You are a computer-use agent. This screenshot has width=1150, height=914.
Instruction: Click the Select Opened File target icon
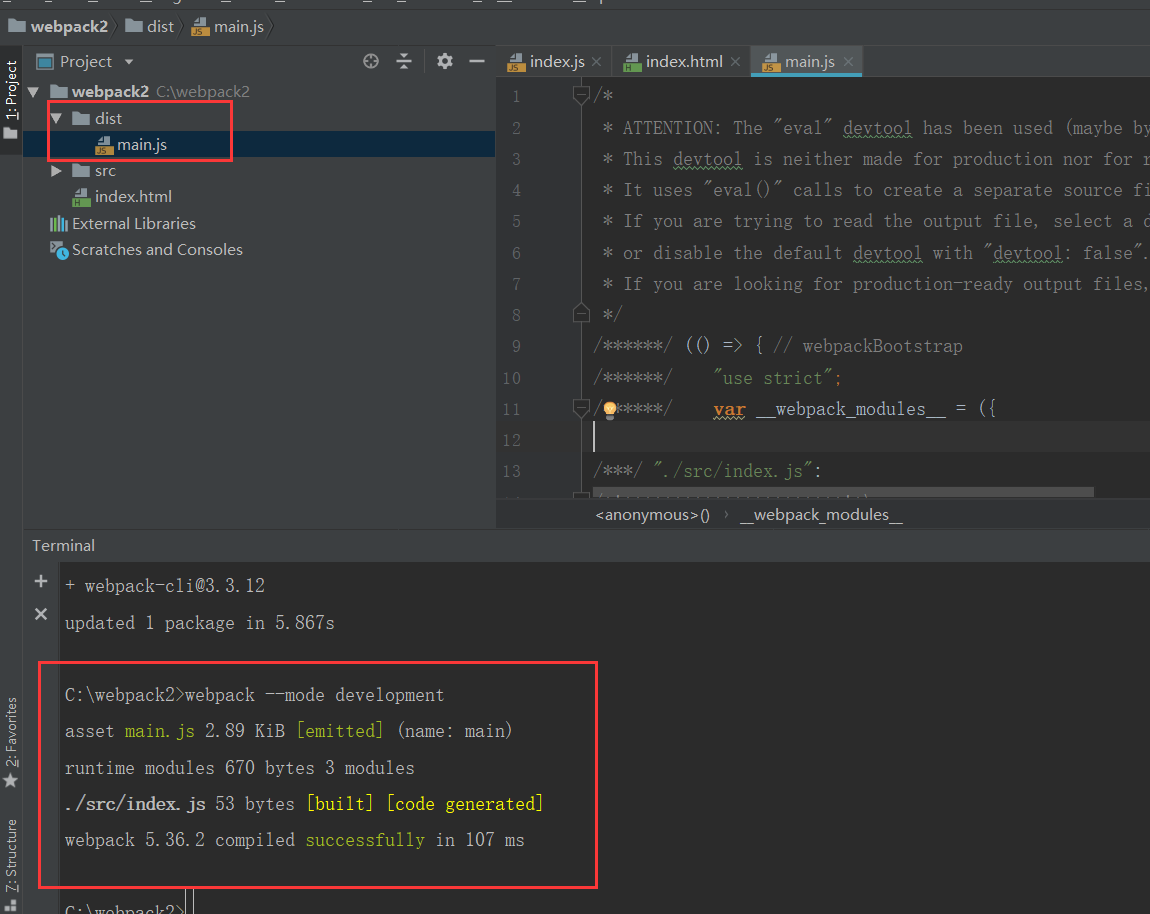[371, 61]
